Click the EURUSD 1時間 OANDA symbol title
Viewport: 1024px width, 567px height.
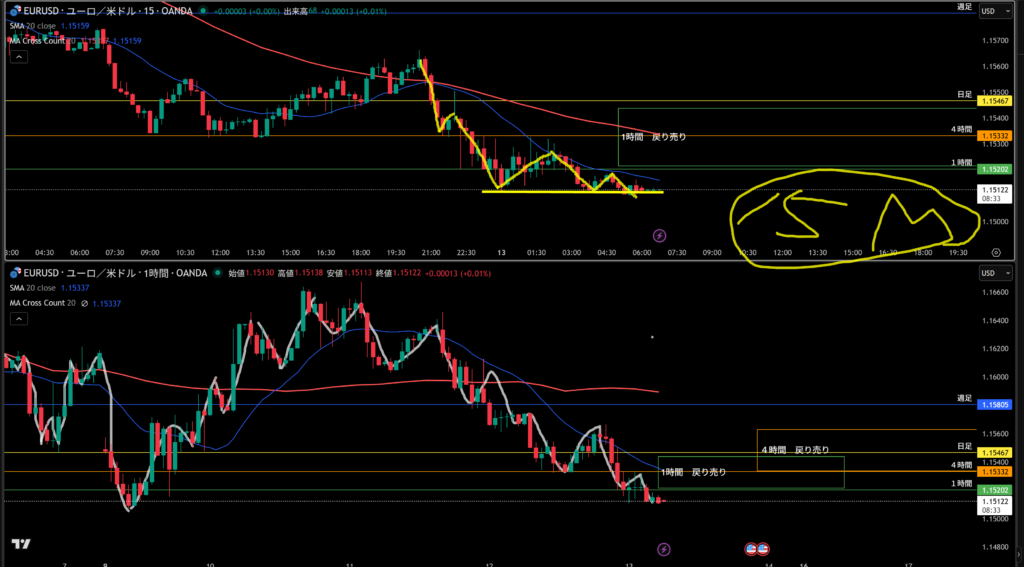110,273
